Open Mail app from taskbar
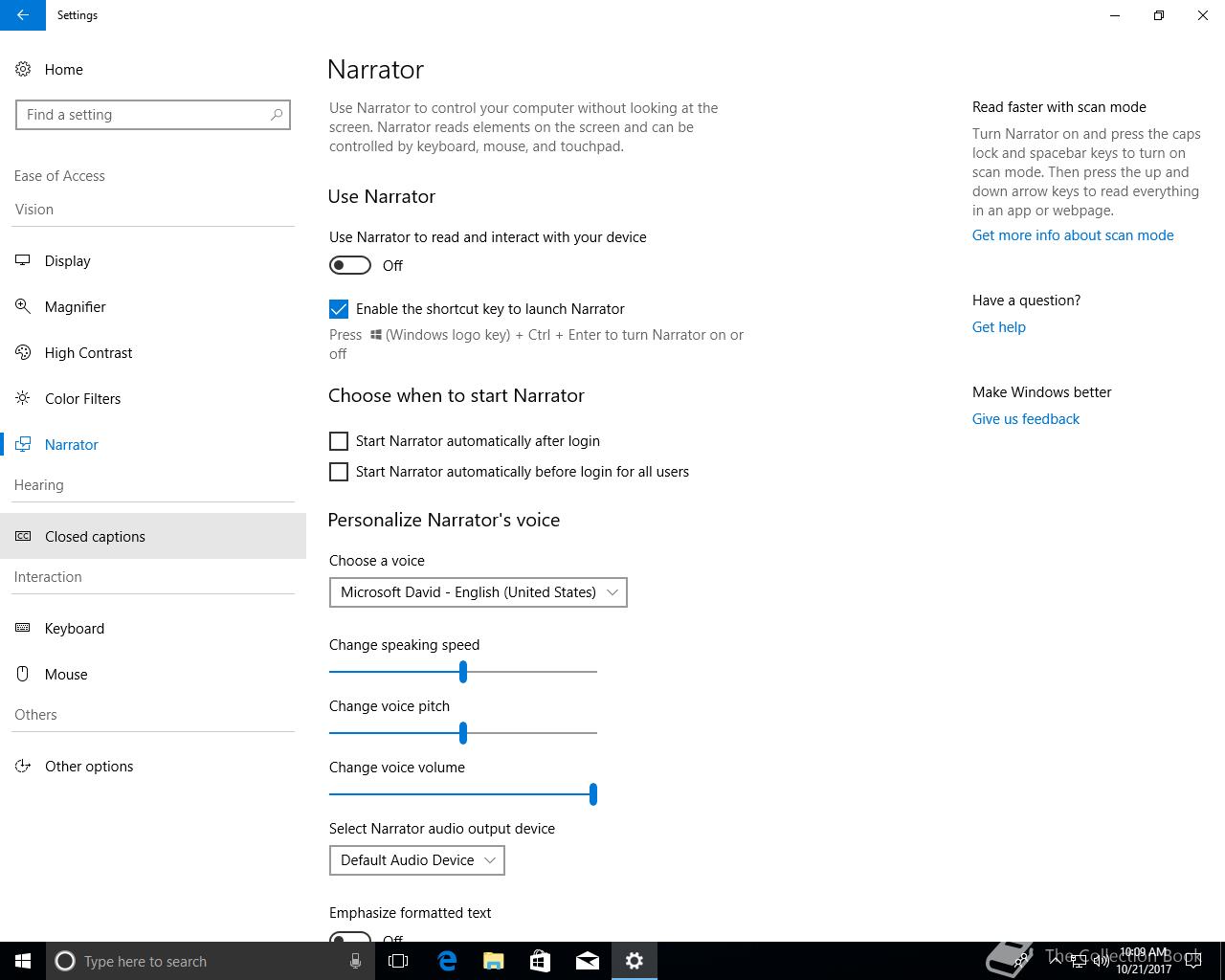This screenshot has width=1225, height=980. coord(587,961)
